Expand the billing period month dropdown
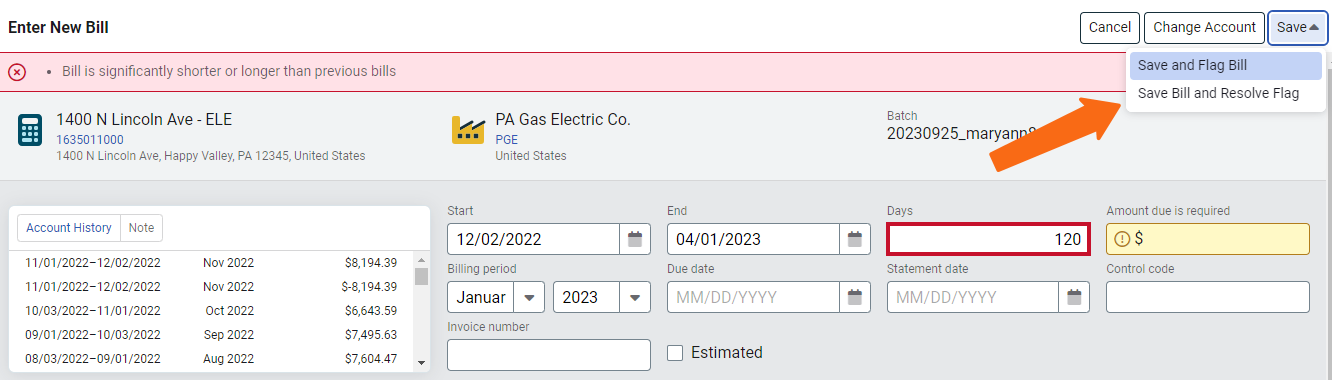This screenshot has width=1332, height=380. (530, 297)
